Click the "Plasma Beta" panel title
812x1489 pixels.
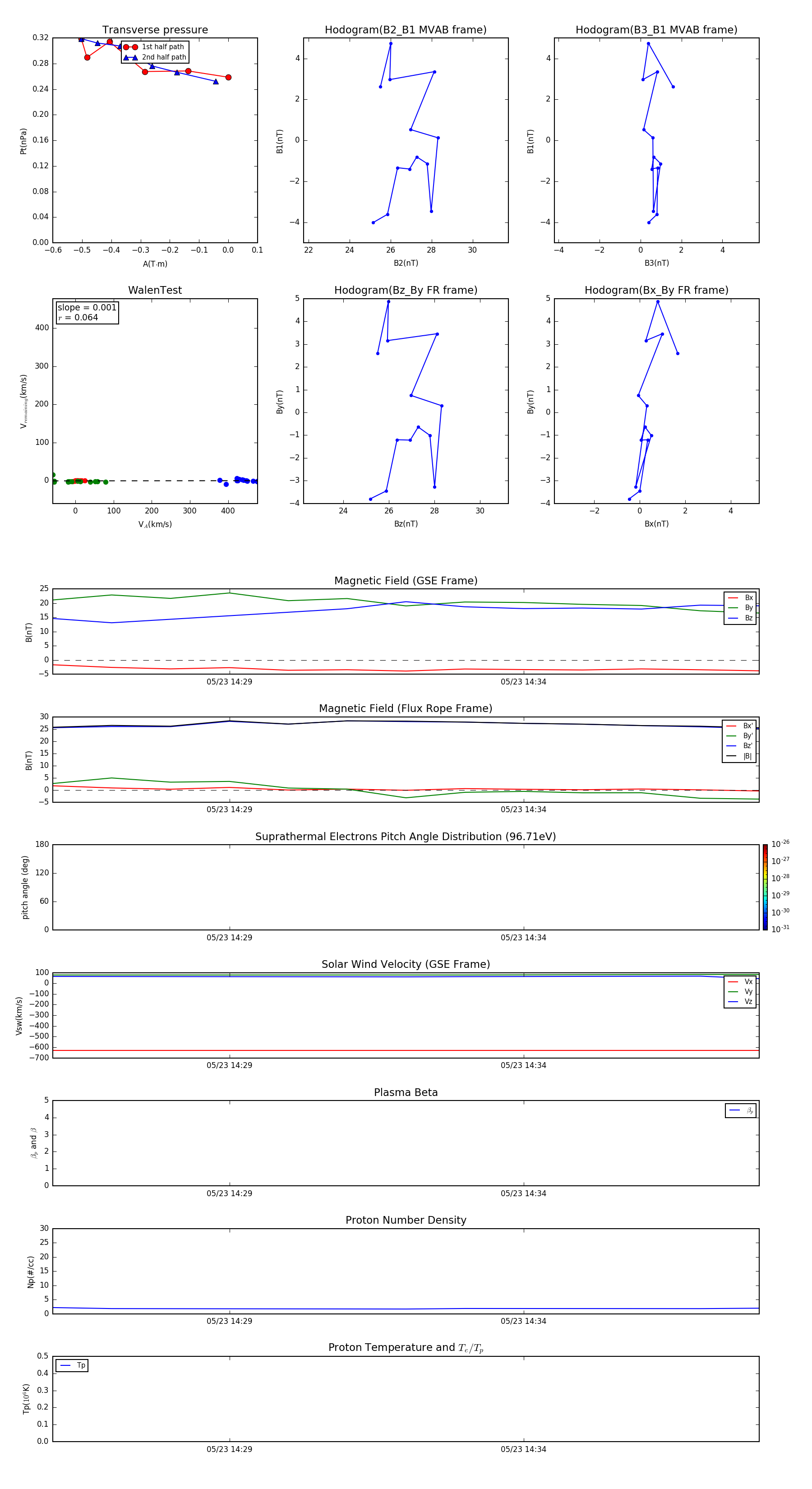(406, 1093)
